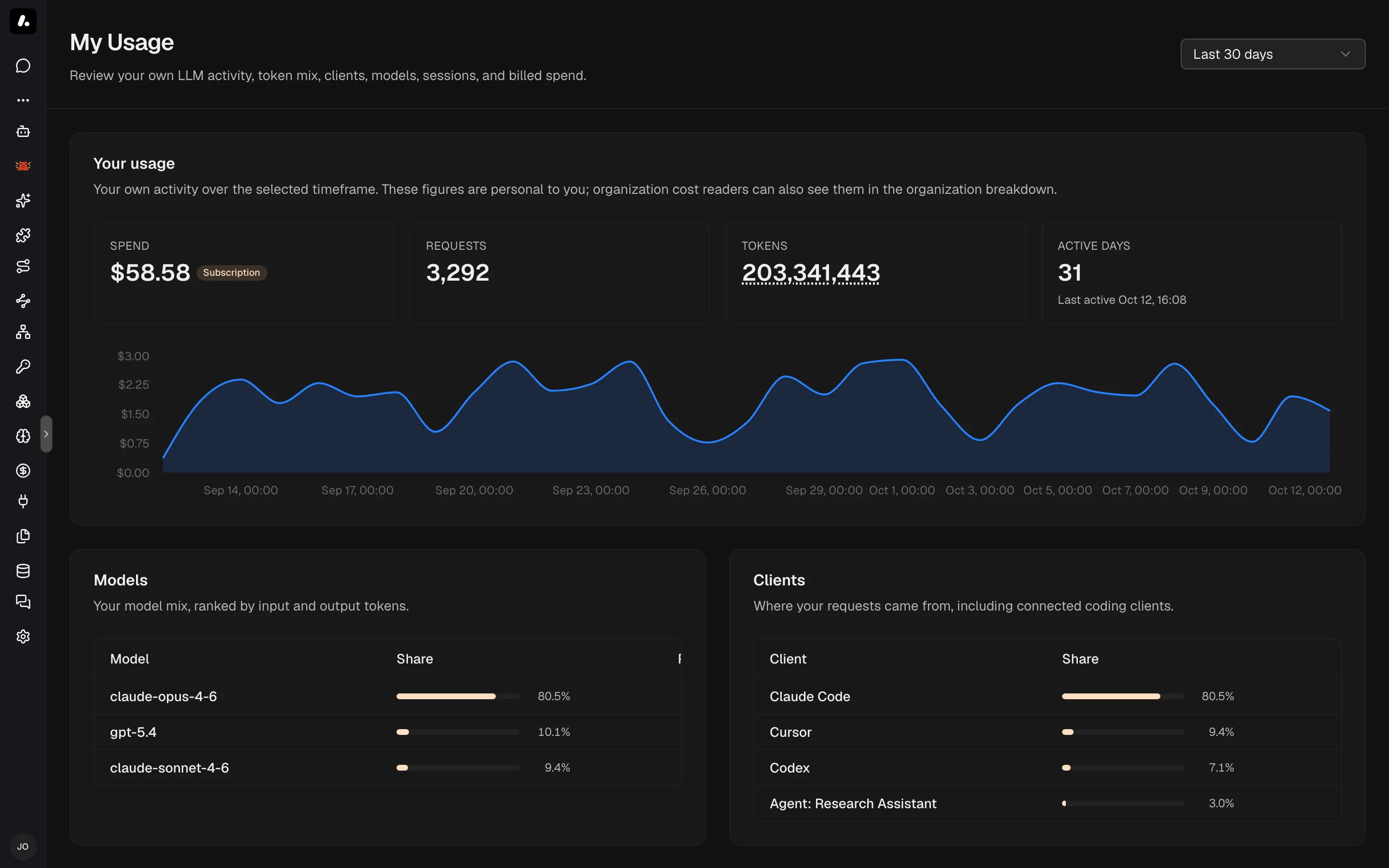
Task: Open the database cylinder icon
Action: point(23,570)
